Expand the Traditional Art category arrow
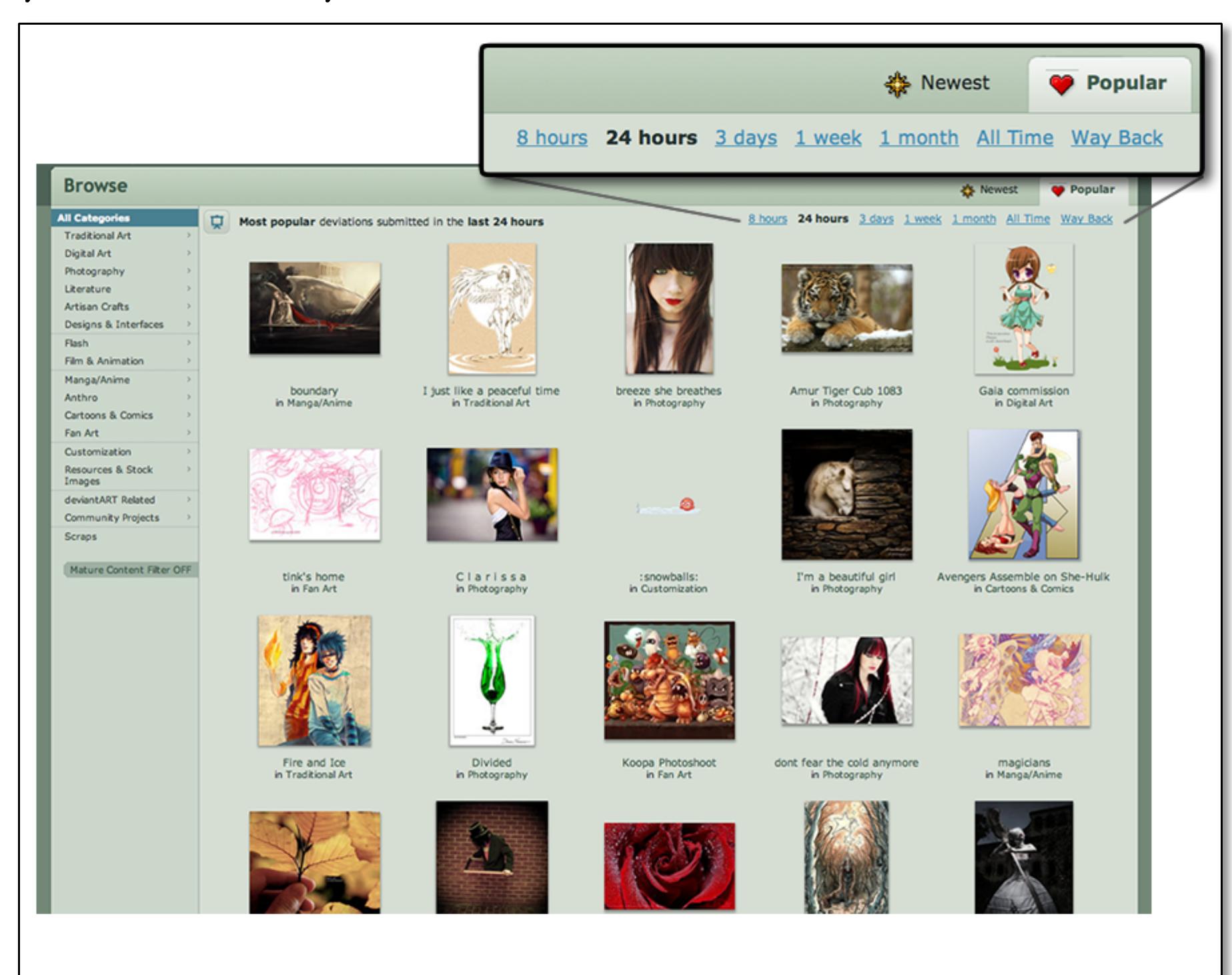 pyautogui.click(x=189, y=235)
